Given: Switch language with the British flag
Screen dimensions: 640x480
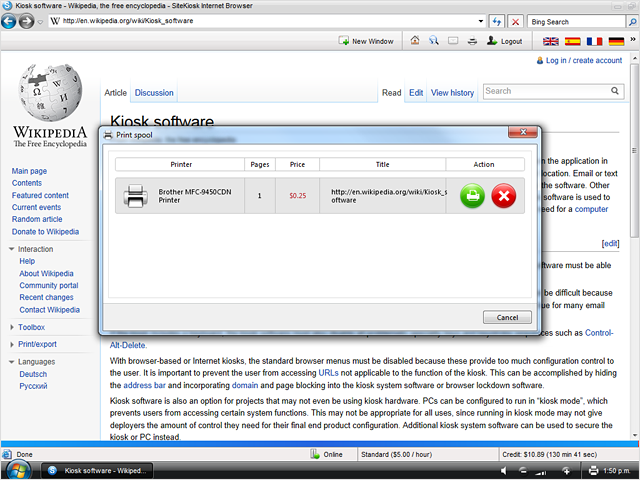Looking at the screenshot, I should coord(550,41).
